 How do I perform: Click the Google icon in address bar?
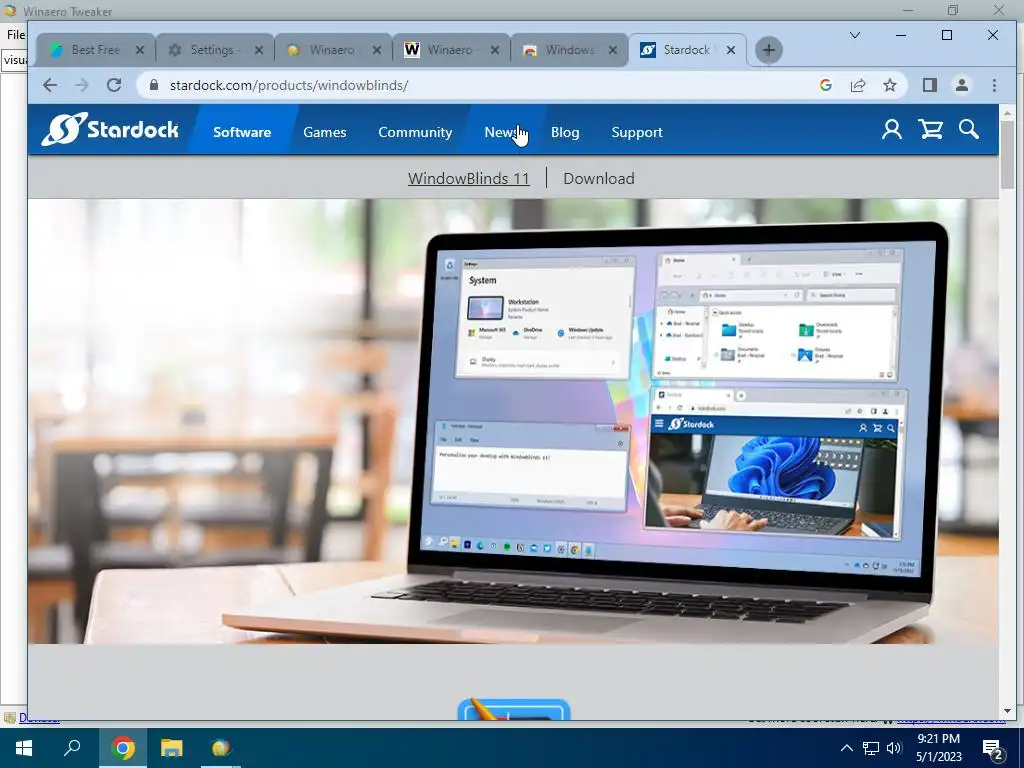click(x=825, y=85)
